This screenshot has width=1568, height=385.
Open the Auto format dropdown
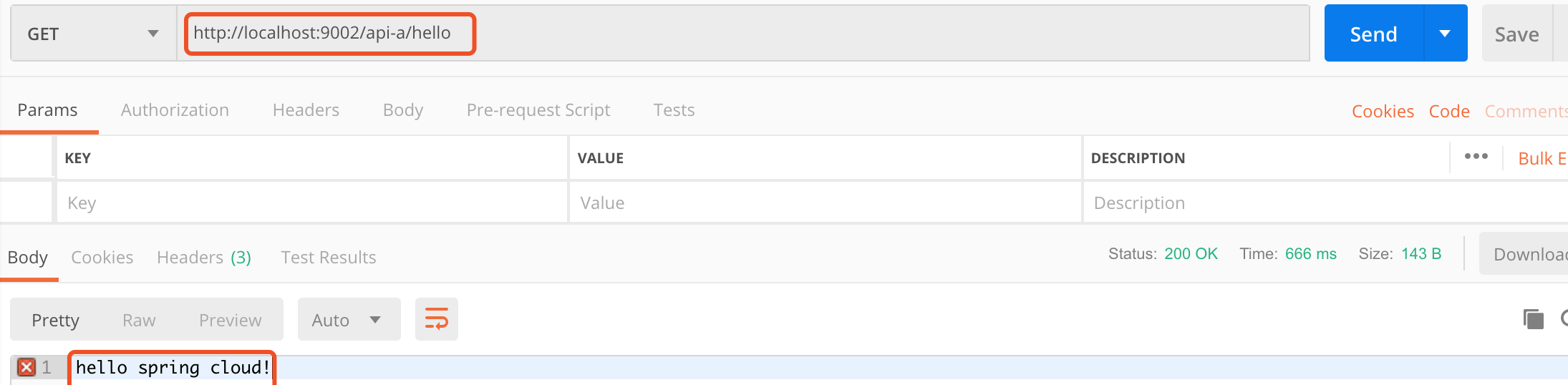pyautogui.click(x=348, y=320)
